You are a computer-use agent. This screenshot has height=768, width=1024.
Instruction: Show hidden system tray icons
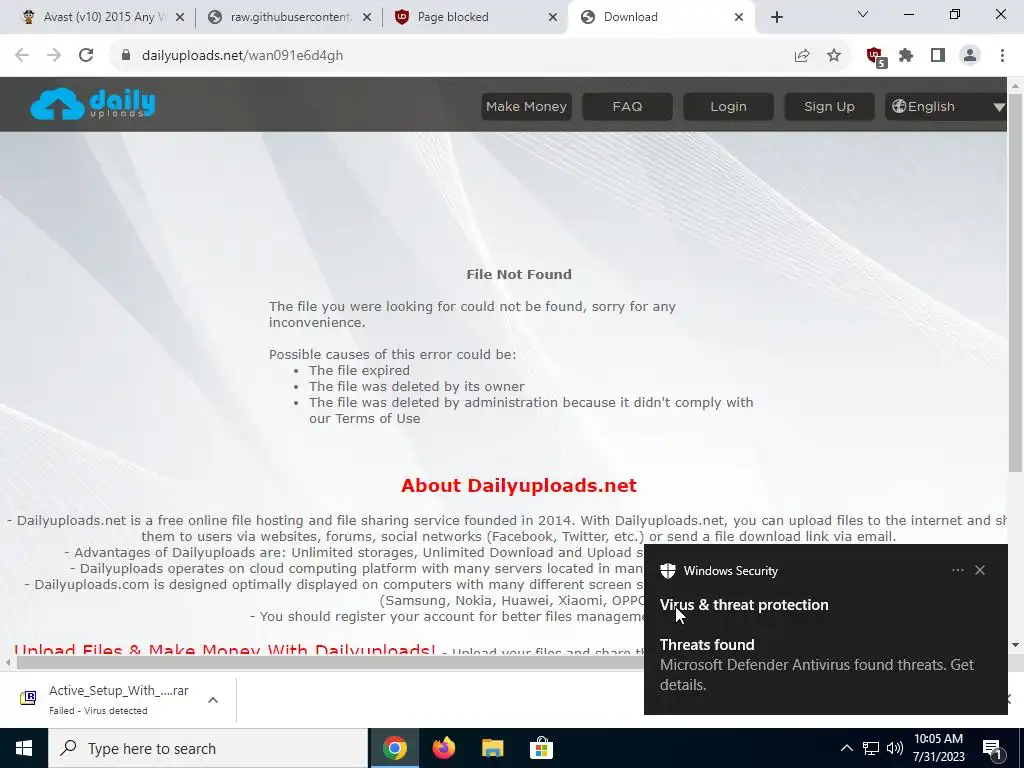point(846,748)
